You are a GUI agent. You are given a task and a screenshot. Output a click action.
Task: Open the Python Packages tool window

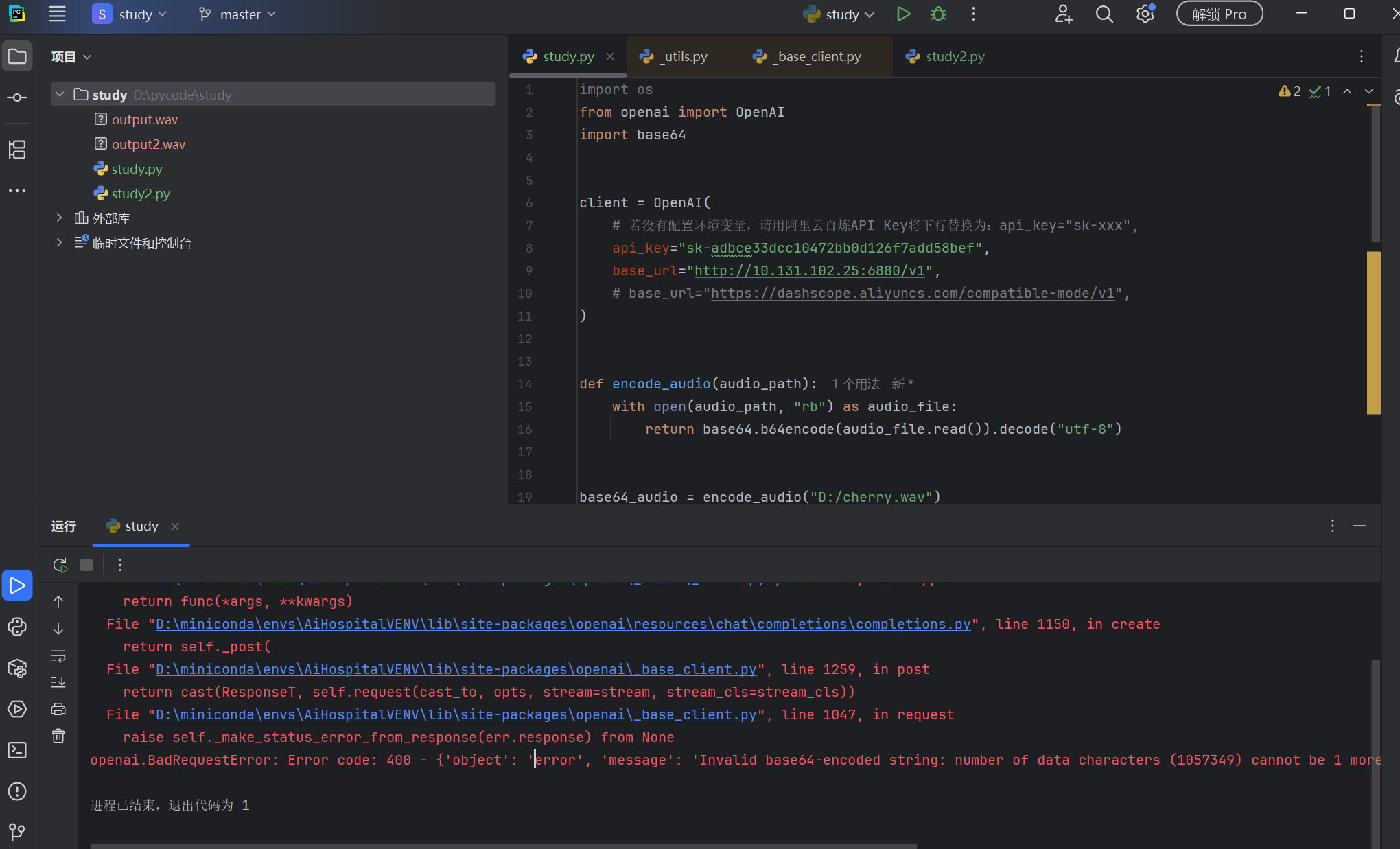click(x=17, y=668)
